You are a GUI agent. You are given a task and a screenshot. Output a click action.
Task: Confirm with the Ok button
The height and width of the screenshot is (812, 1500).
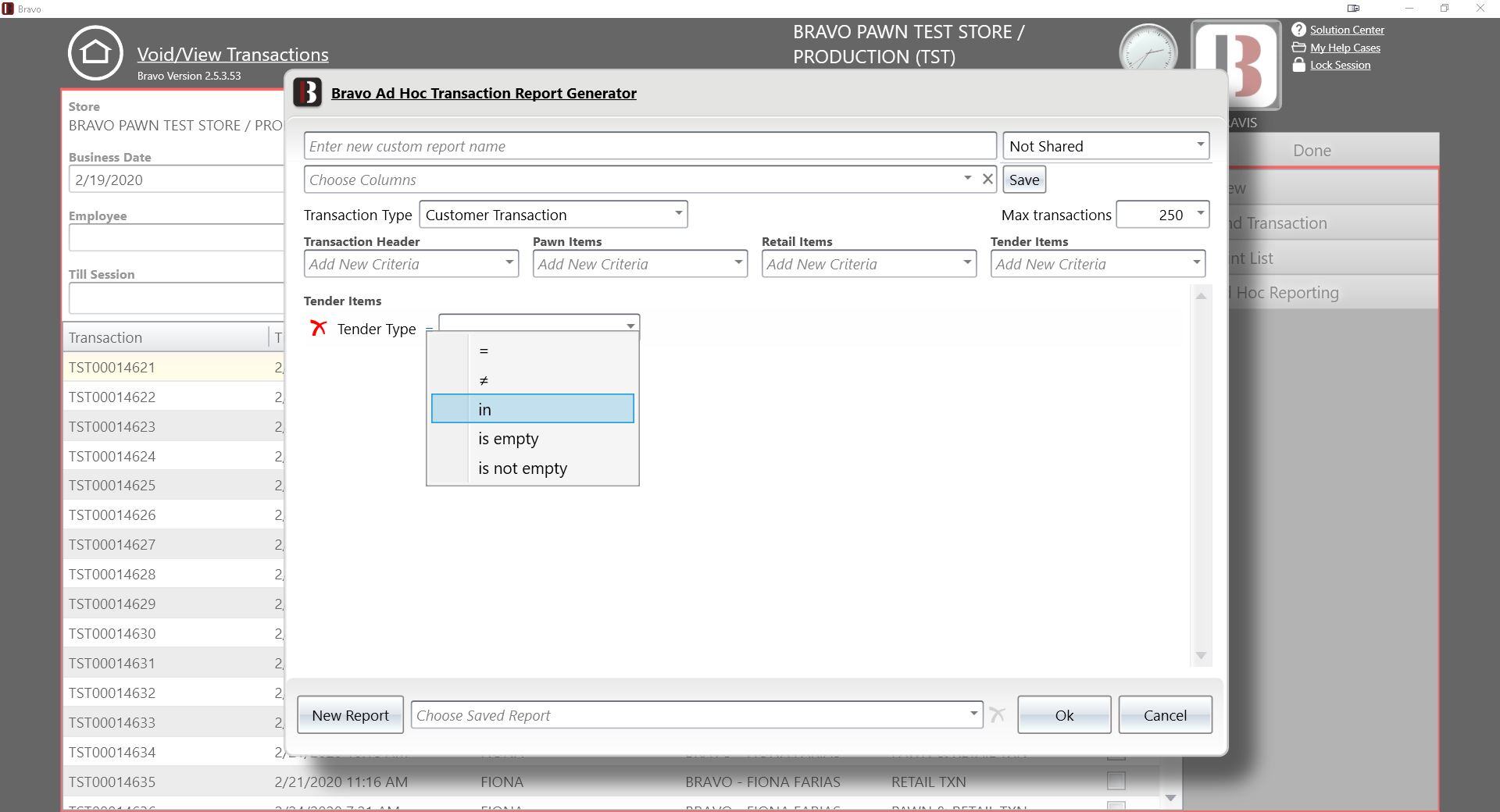(1064, 714)
